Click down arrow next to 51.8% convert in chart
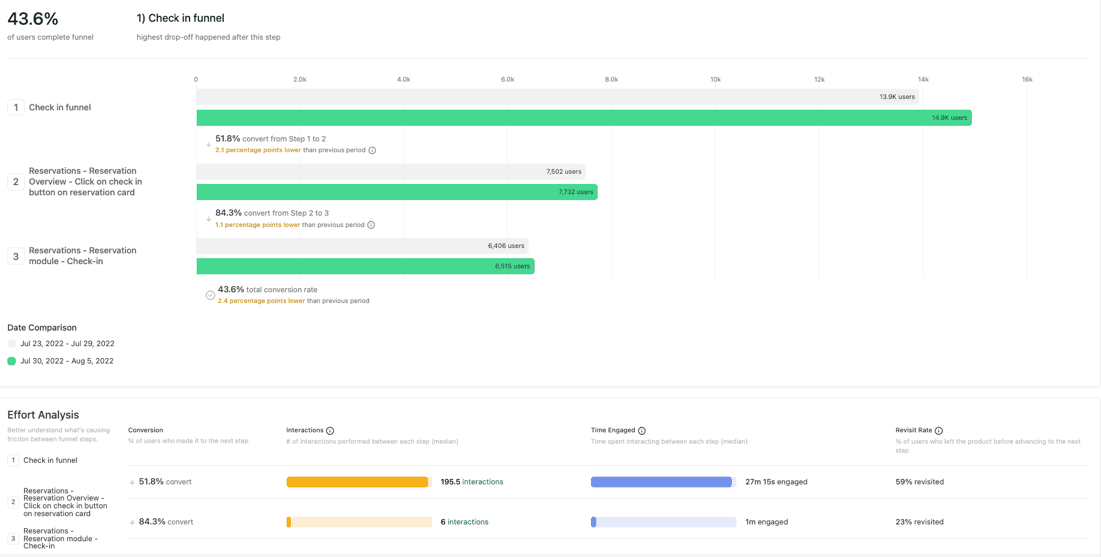The height and width of the screenshot is (557, 1101). coord(208,145)
